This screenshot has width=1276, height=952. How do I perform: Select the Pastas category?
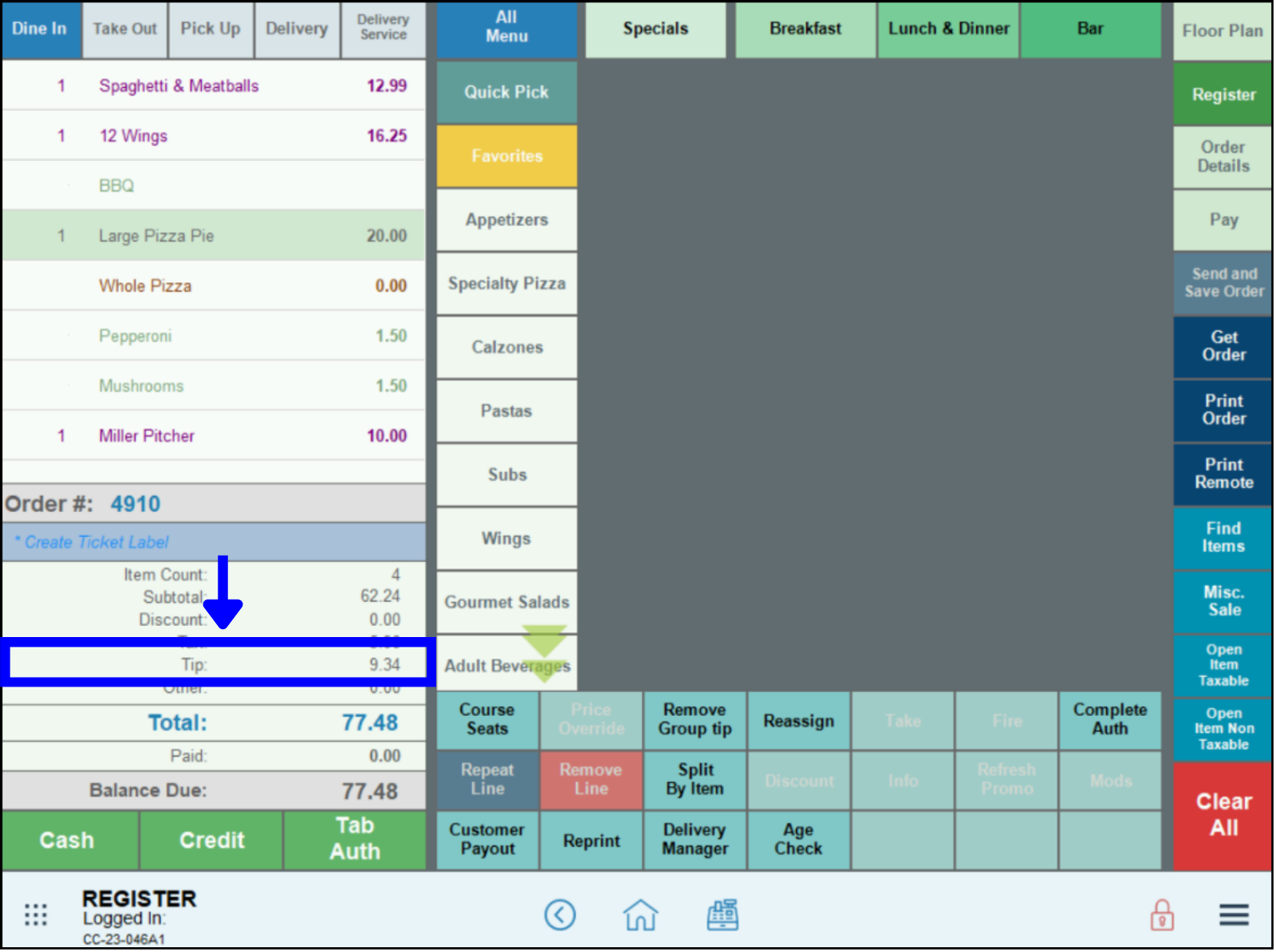tap(506, 411)
